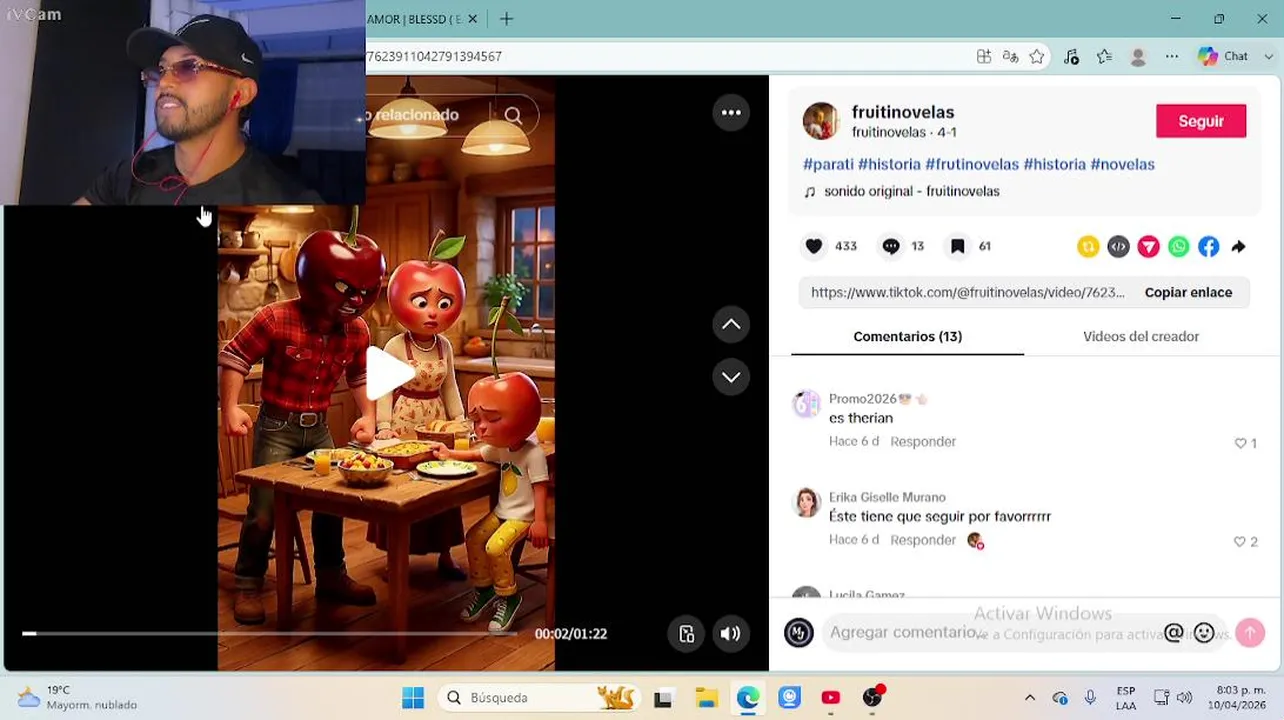The image size is (1284, 720).
Task: Post comment with pink arrow button
Action: 1250,633
